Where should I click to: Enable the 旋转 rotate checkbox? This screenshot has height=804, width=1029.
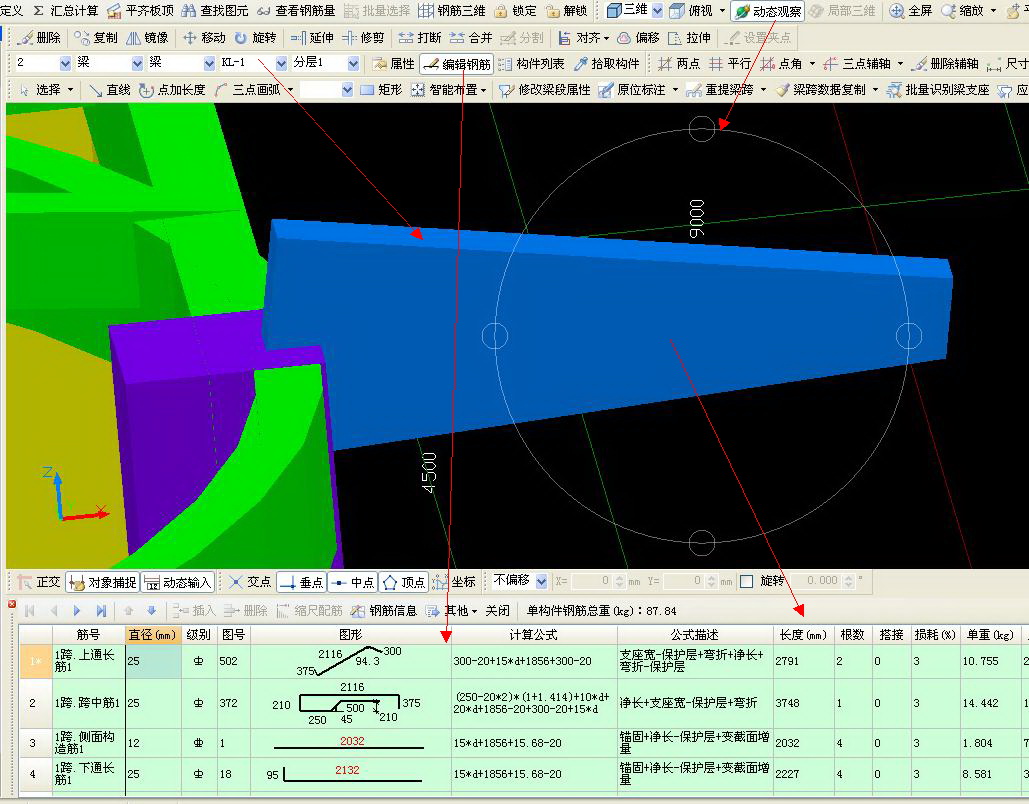click(746, 582)
